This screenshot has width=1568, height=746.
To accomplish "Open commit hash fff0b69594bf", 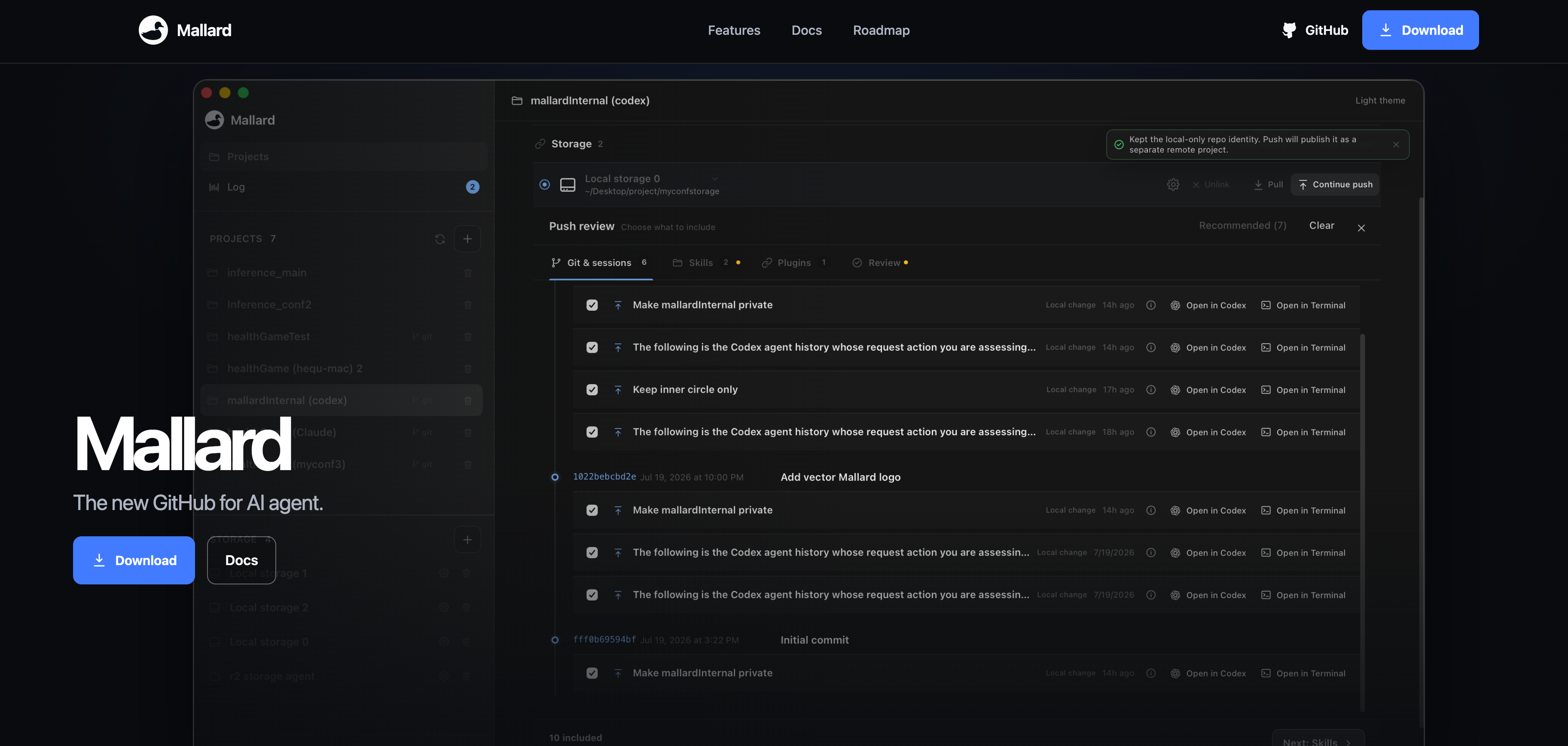I will [x=604, y=639].
